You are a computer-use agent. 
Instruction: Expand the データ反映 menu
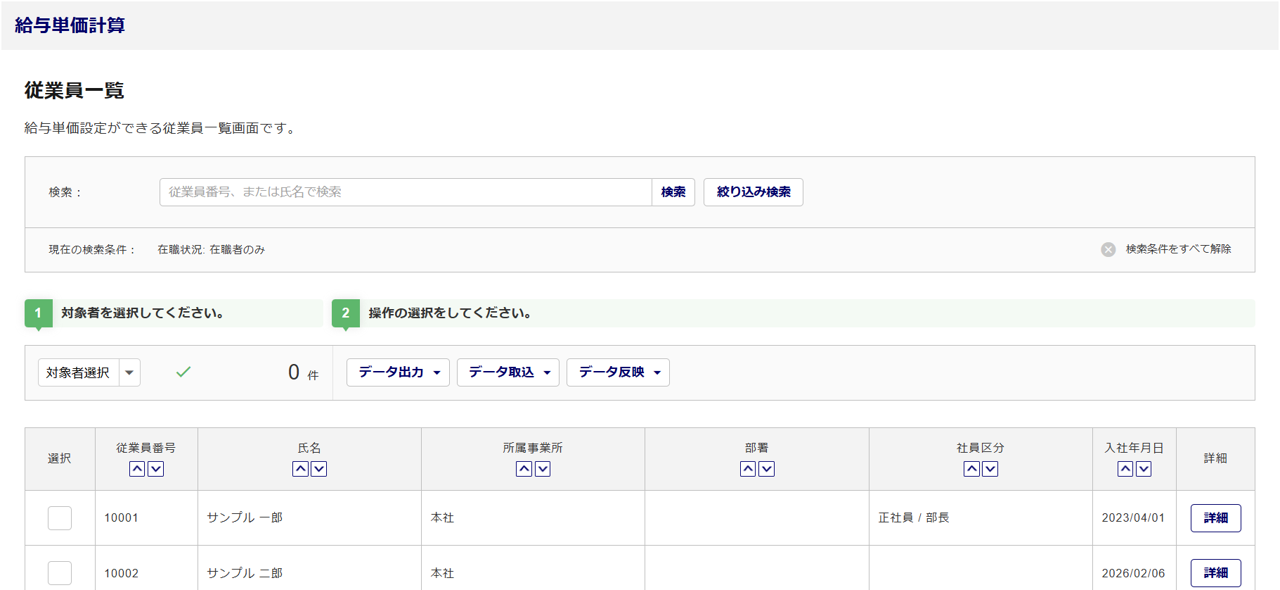[618, 373]
